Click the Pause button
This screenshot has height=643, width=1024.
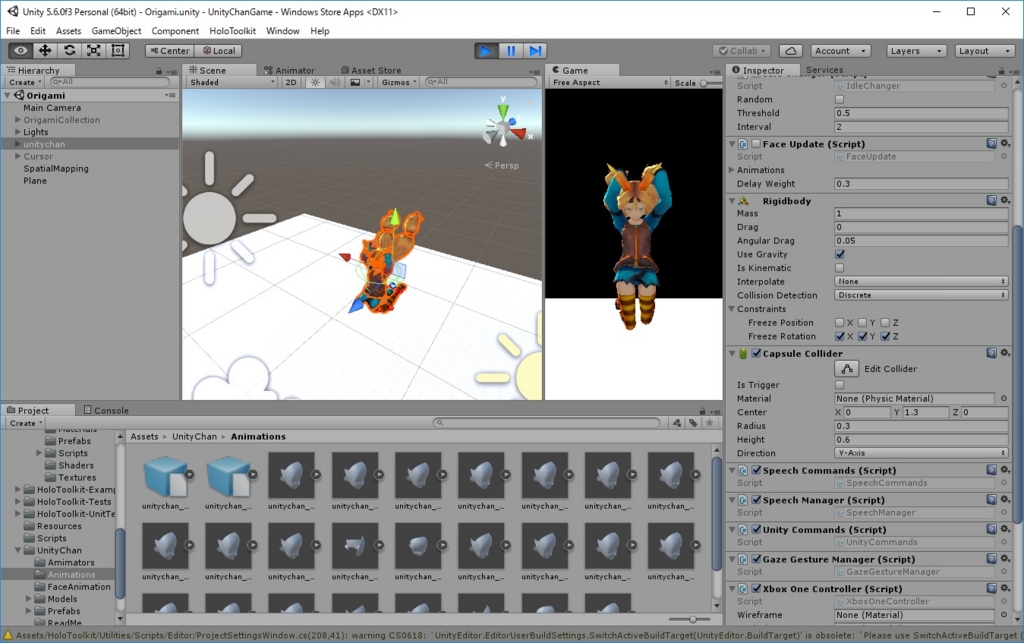pos(511,51)
